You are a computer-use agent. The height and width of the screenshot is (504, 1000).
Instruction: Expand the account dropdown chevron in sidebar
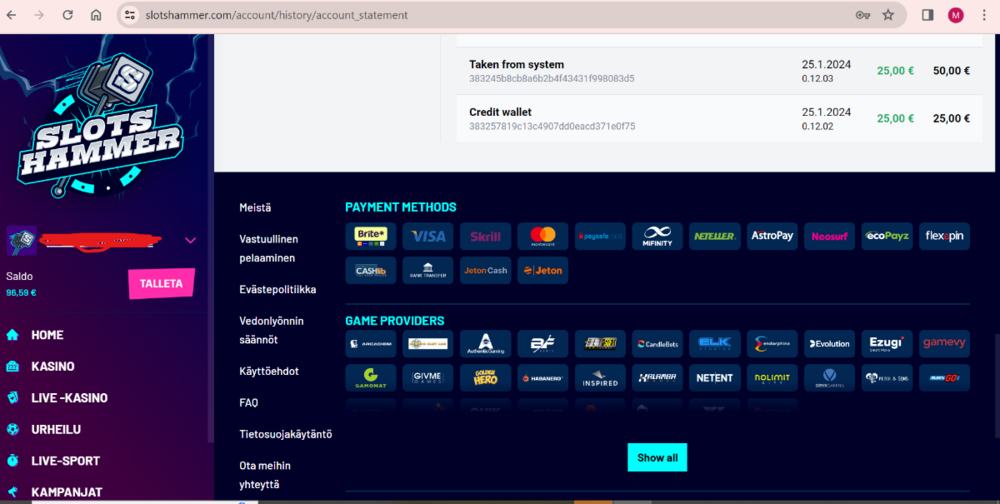coord(190,241)
